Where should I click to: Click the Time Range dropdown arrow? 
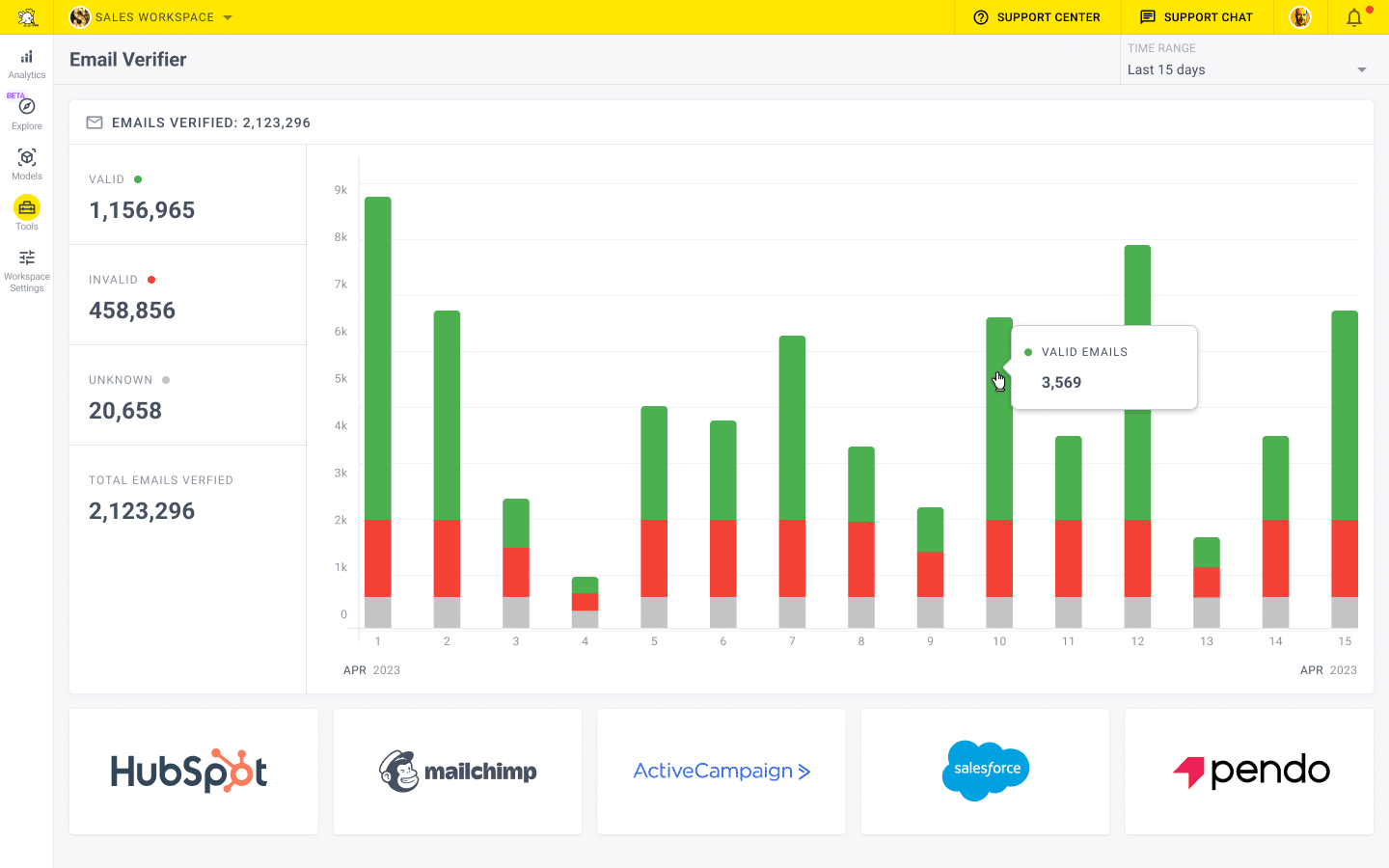click(1362, 69)
